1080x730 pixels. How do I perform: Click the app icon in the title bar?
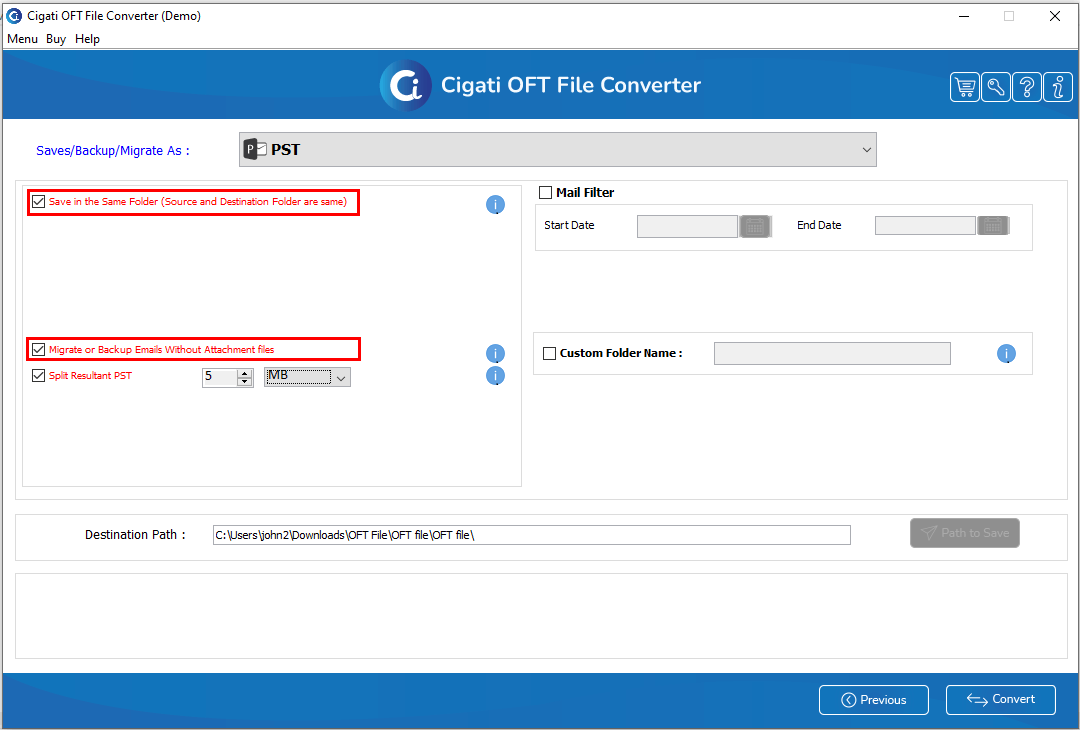coord(14,15)
